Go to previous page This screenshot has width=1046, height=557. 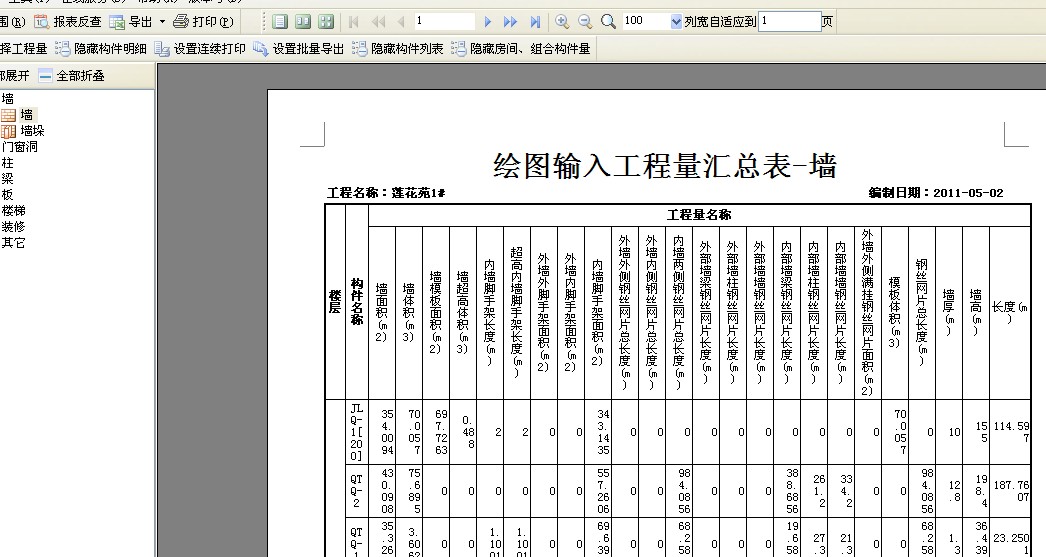pyautogui.click(x=401, y=22)
